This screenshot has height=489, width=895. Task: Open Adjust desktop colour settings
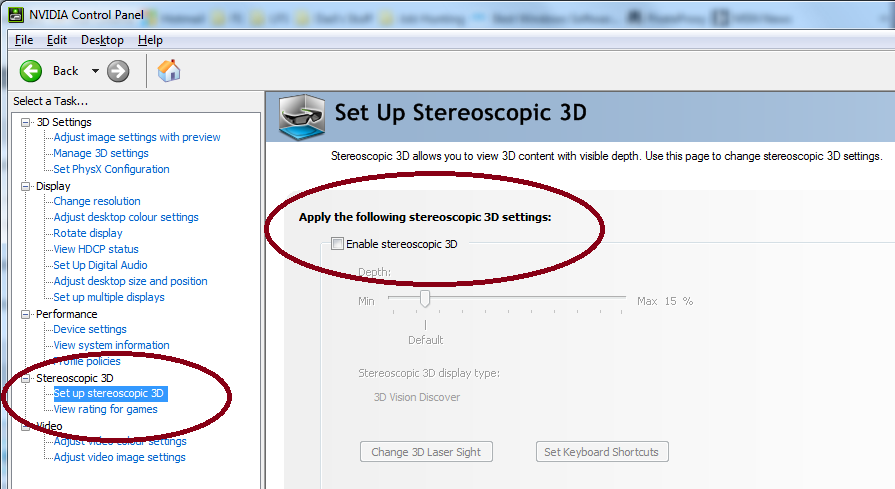click(126, 217)
